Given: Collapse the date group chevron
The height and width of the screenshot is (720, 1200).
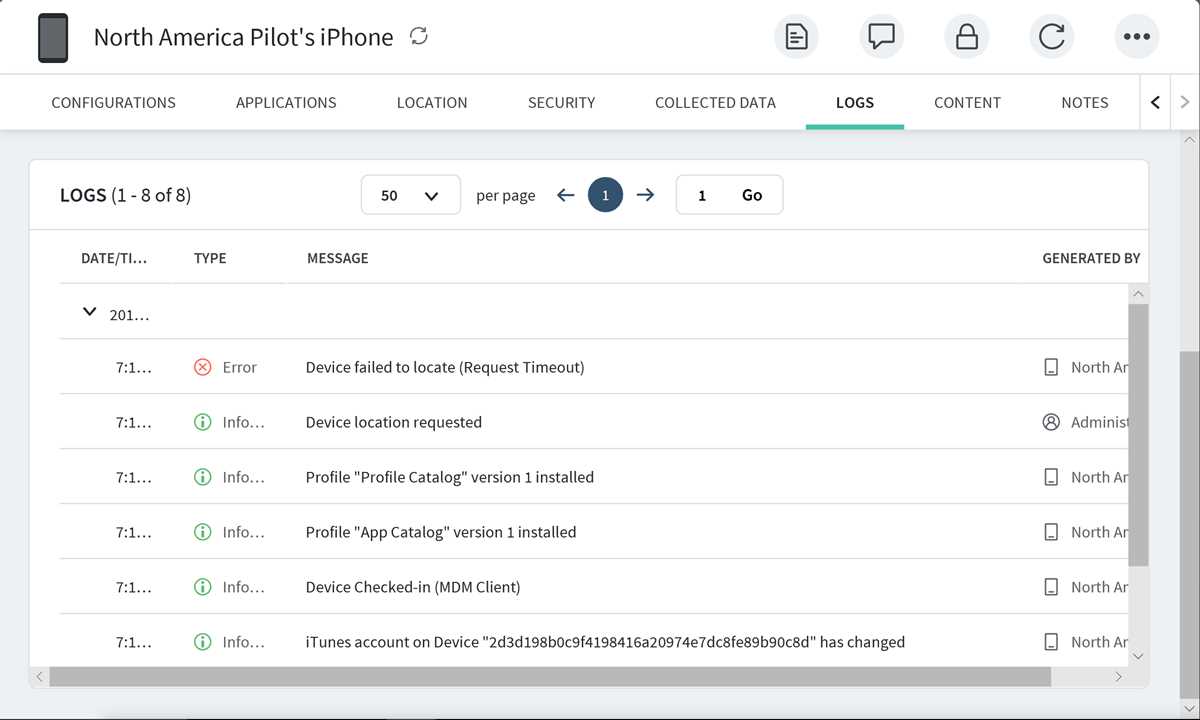Looking at the screenshot, I should (x=89, y=313).
